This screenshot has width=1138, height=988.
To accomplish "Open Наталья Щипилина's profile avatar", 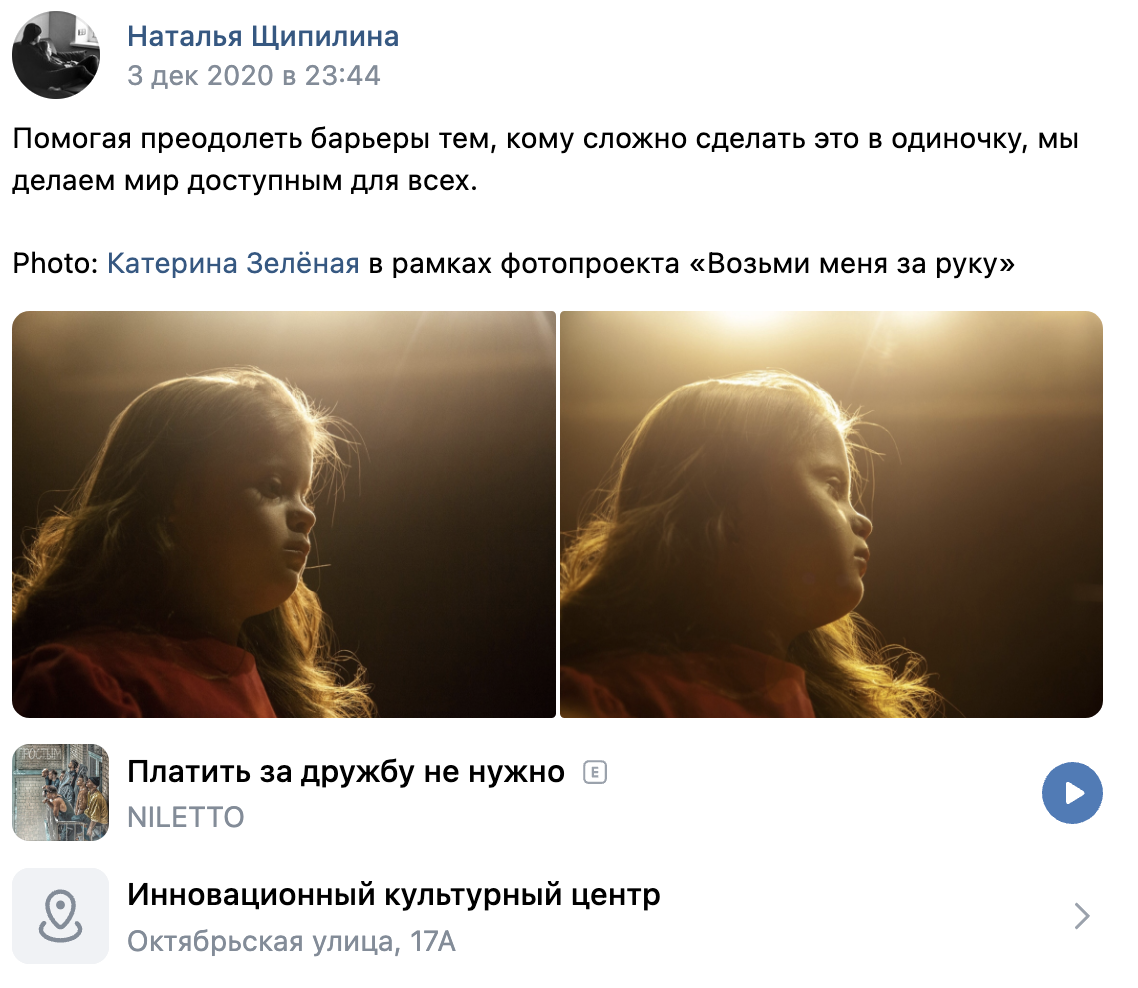I will pyautogui.click(x=56, y=55).
